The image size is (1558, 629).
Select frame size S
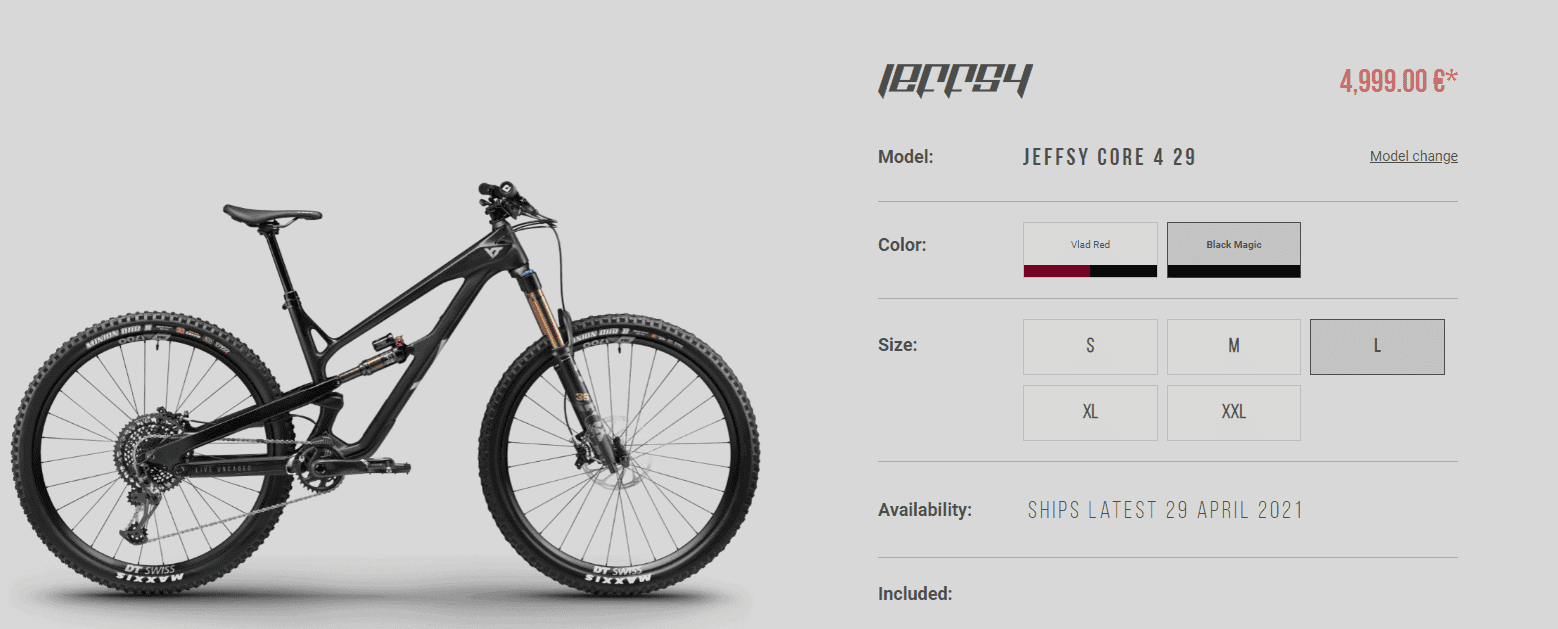[1090, 347]
